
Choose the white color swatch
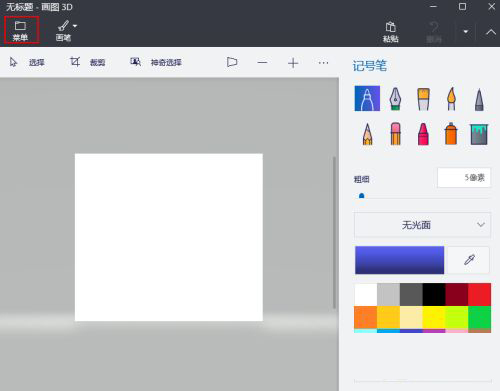tap(366, 295)
